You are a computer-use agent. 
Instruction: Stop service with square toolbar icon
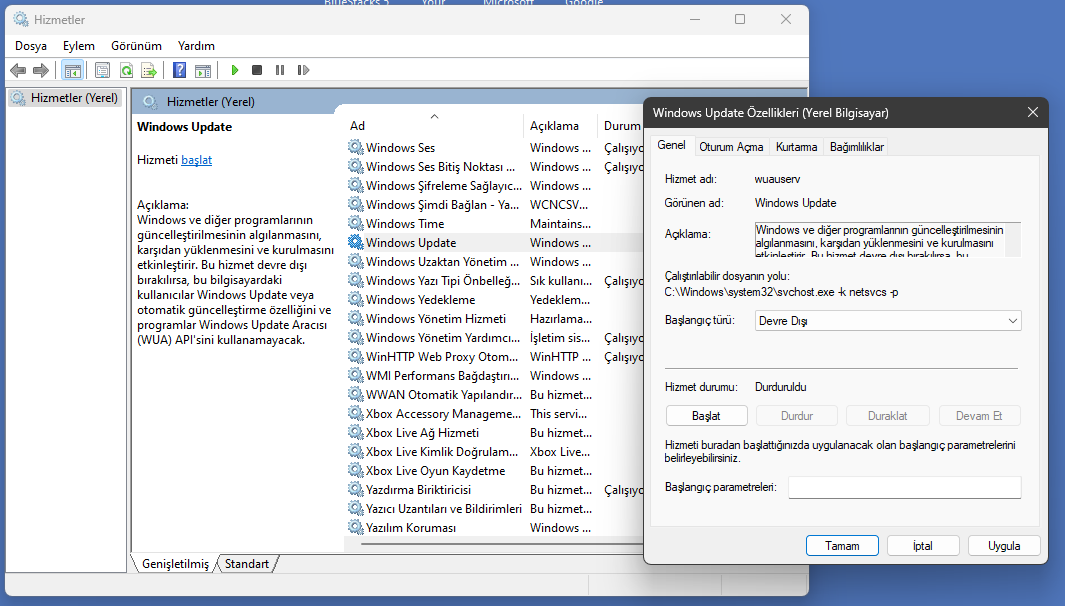coord(257,70)
